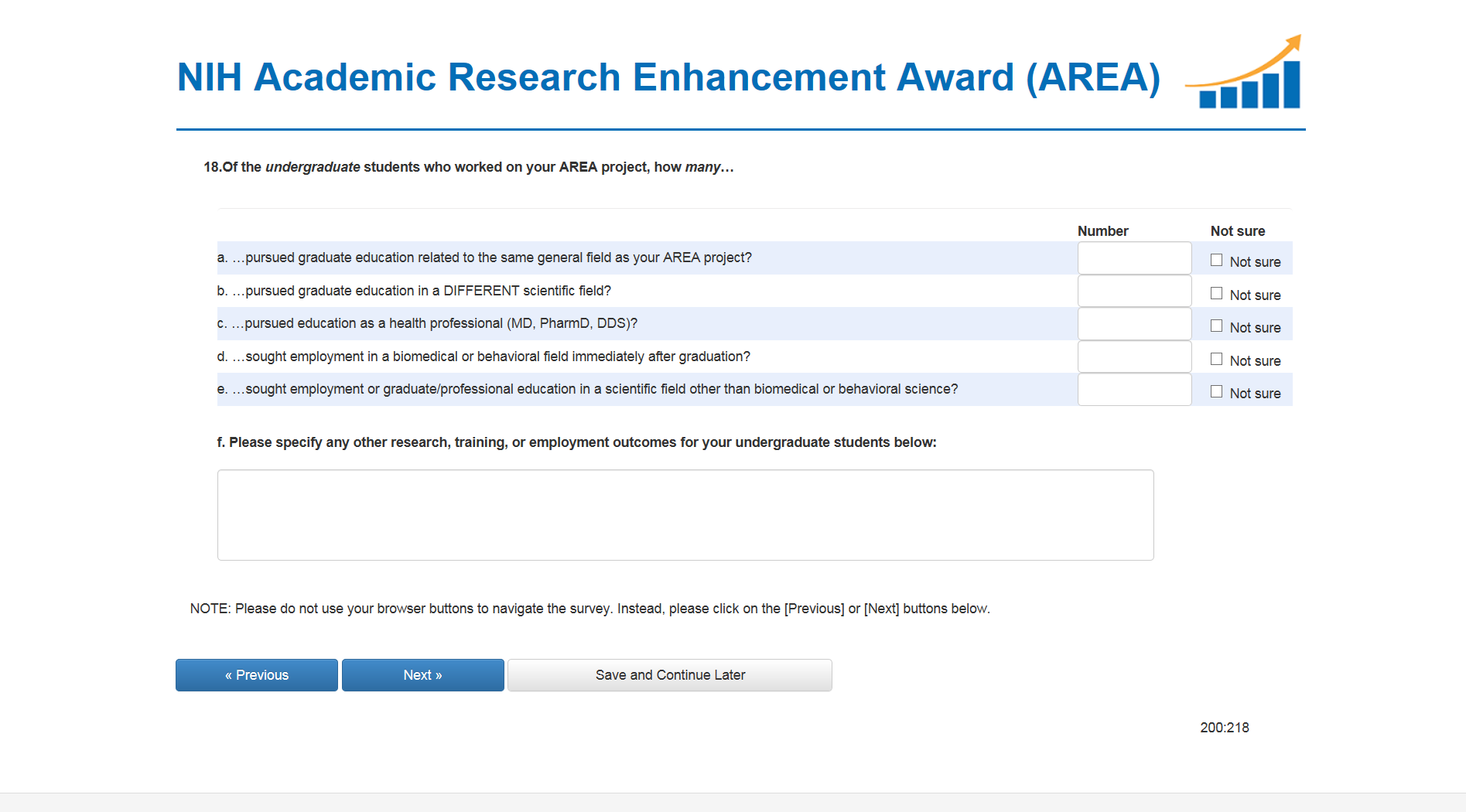Click Number input for health professional row
Screen dimensions: 1466x812
(1134, 324)
